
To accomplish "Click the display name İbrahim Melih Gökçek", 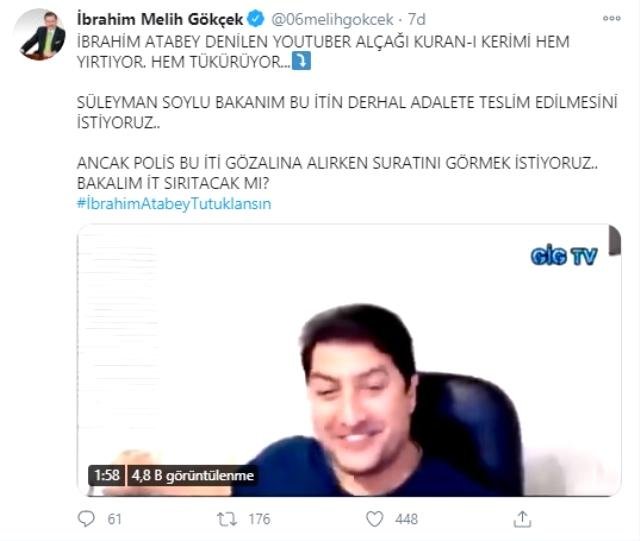I will [x=160, y=19].
